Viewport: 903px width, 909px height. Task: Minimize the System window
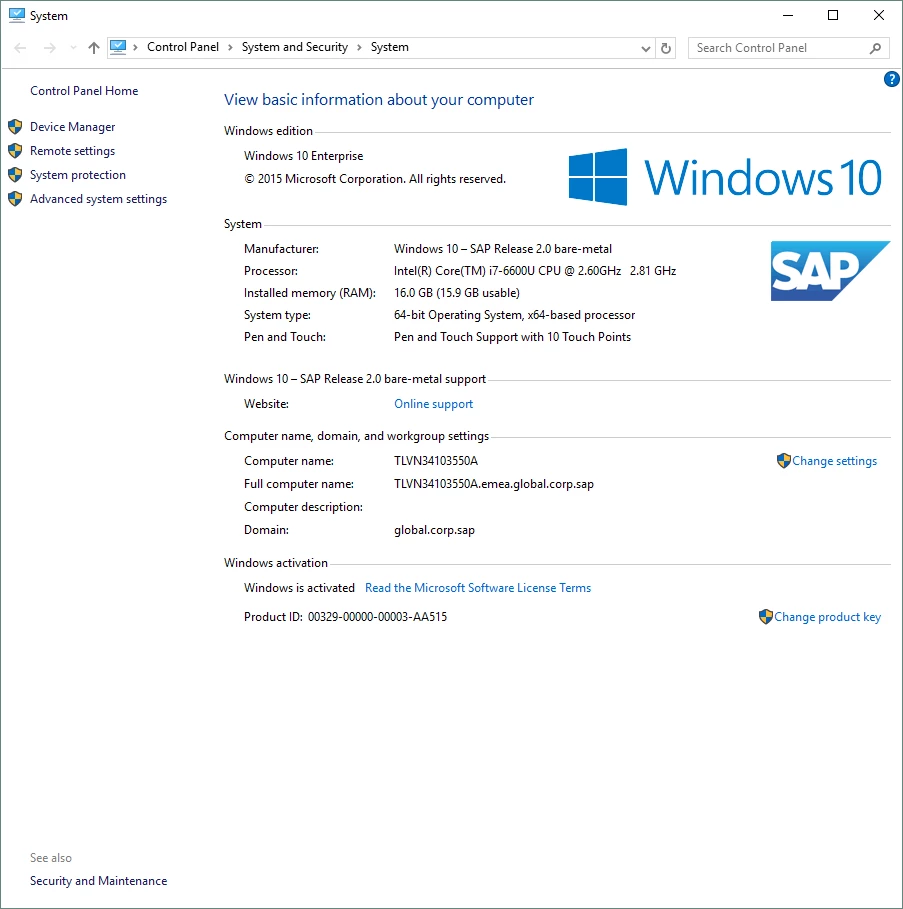tap(788, 16)
